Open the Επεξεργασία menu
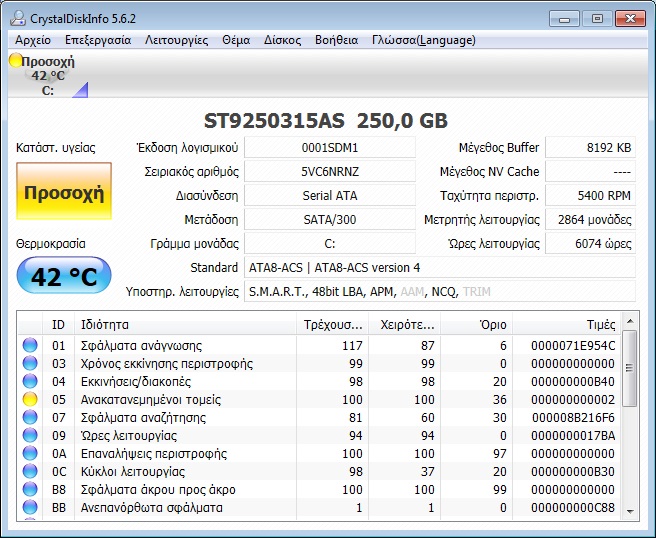This screenshot has width=656, height=538. (98, 40)
